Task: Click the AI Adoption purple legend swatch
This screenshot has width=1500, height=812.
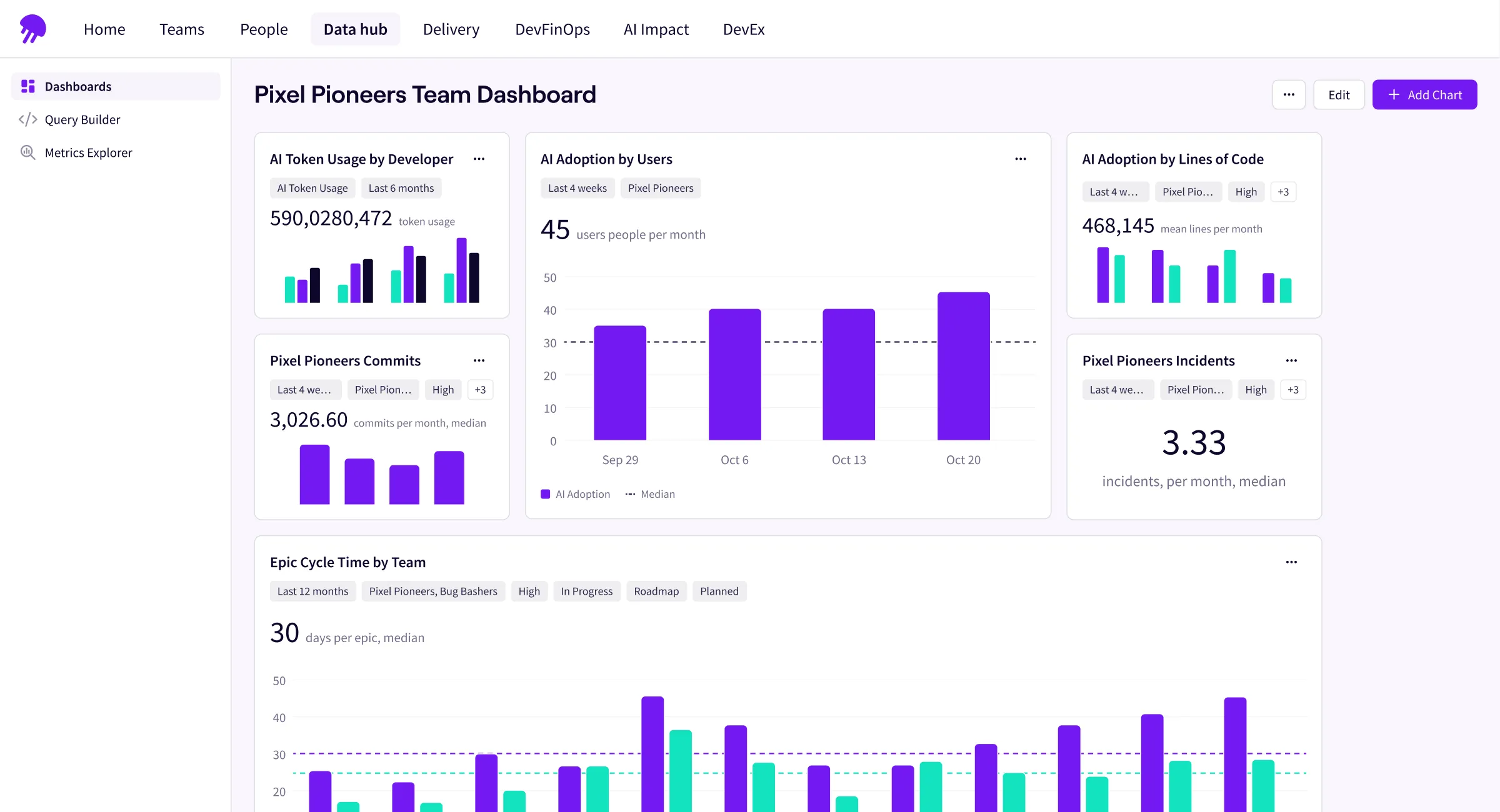Action: tap(545, 494)
